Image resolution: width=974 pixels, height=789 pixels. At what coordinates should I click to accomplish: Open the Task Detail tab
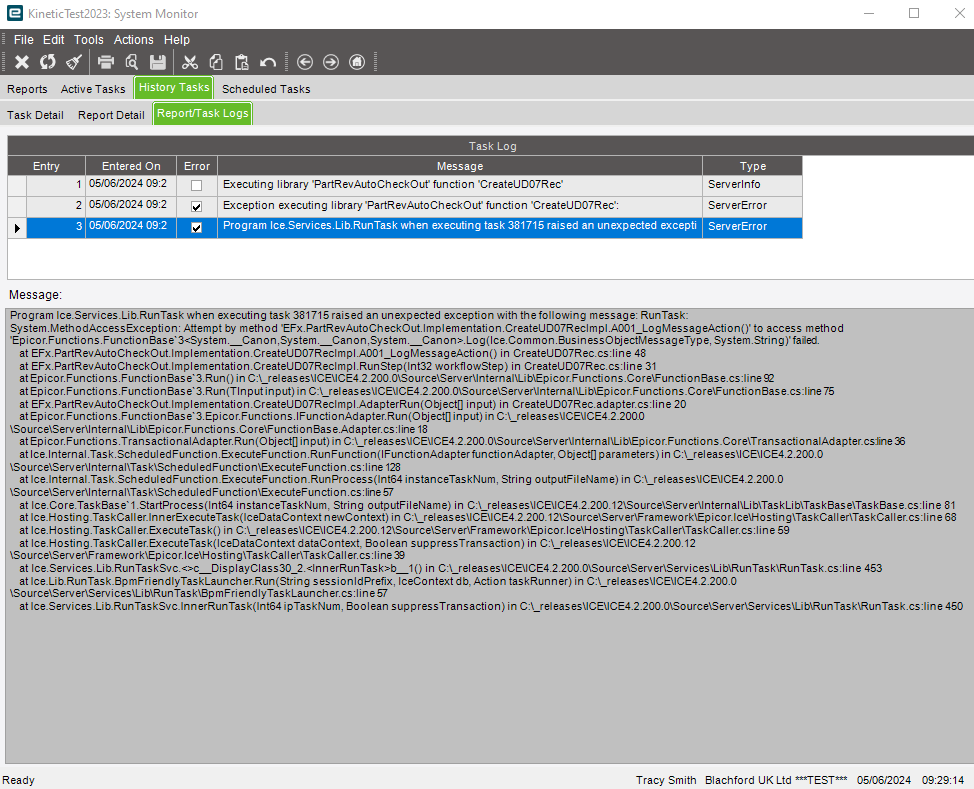click(x=35, y=114)
